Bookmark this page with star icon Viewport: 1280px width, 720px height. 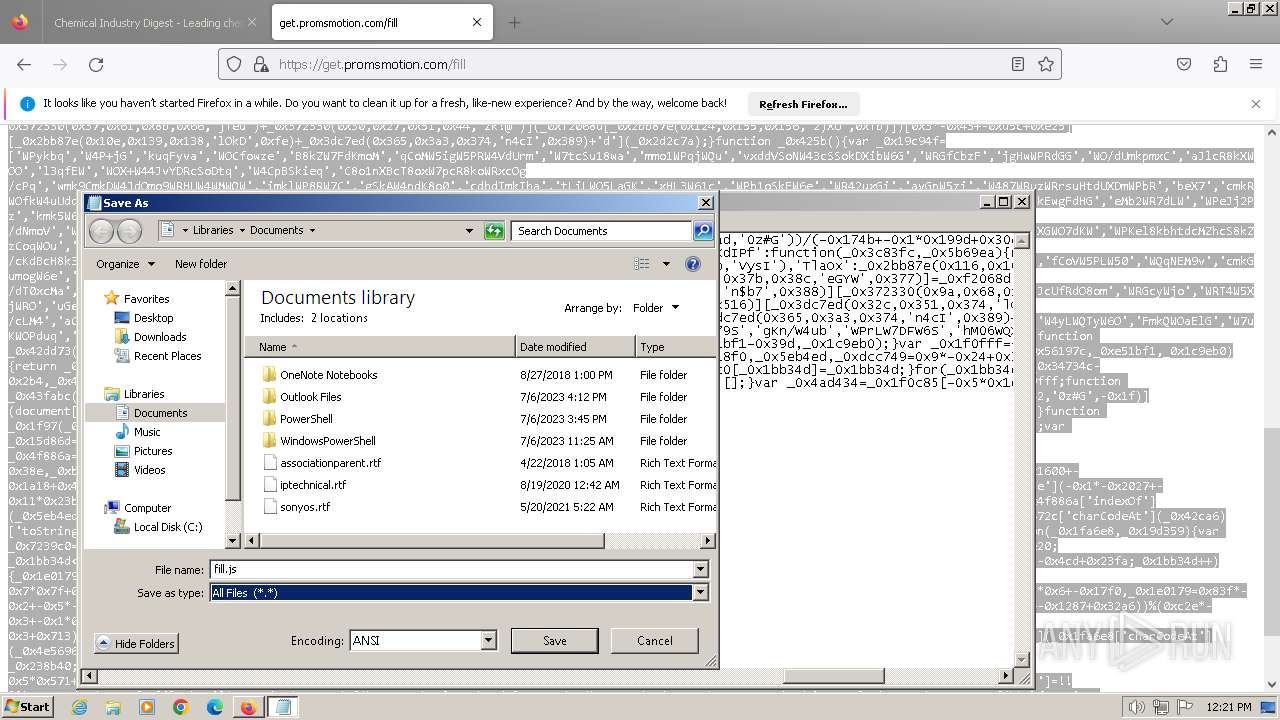click(x=1046, y=64)
